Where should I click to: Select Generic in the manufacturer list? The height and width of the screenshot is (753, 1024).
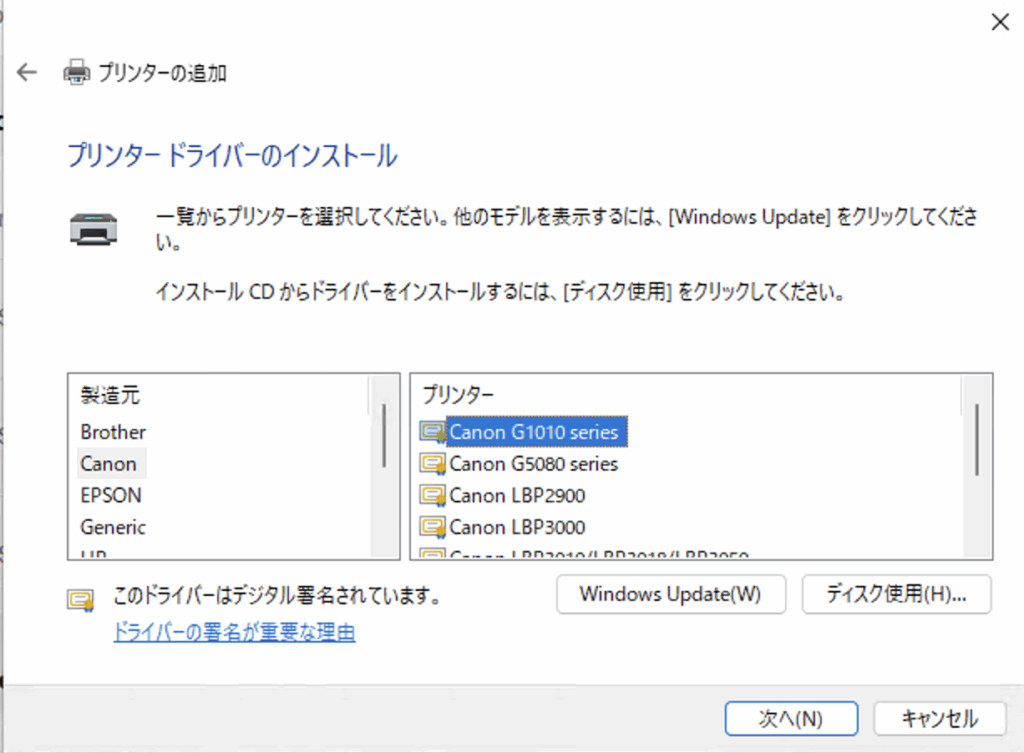113,527
